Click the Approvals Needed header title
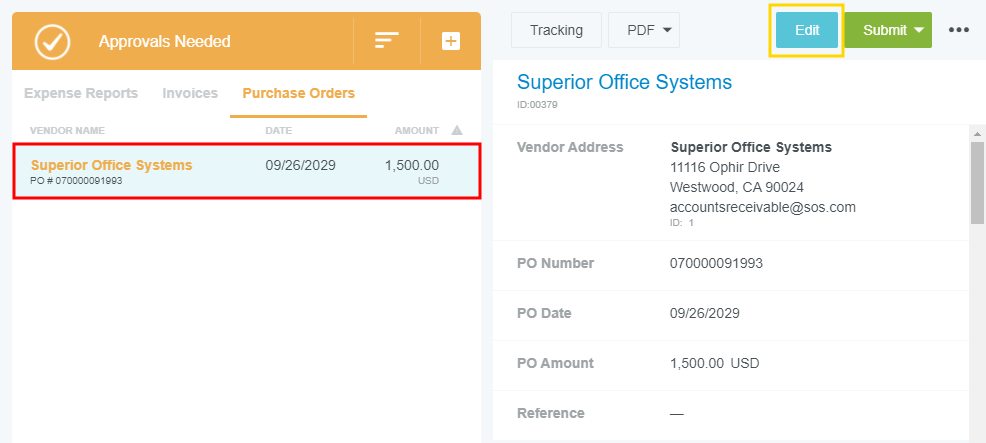The width and height of the screenshot is (986, 443). pyautogui.click(x=164, y=42)
